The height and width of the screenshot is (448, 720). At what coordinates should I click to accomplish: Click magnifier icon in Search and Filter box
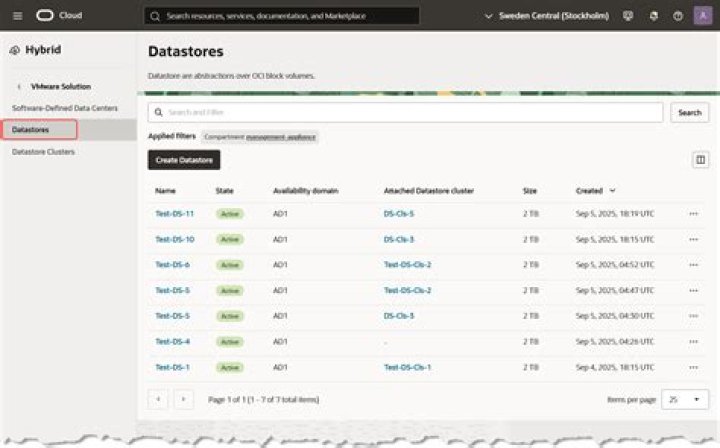pos(158,112)
